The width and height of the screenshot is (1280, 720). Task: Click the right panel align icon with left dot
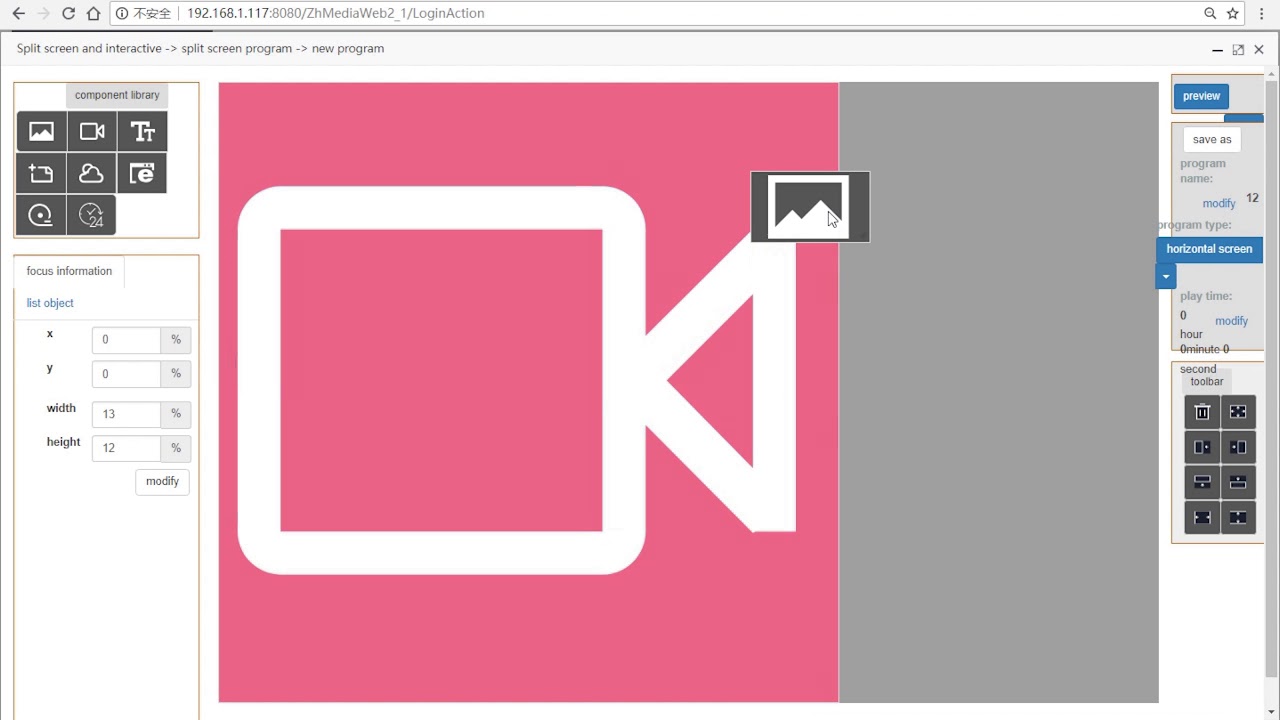click(1238, 447)
